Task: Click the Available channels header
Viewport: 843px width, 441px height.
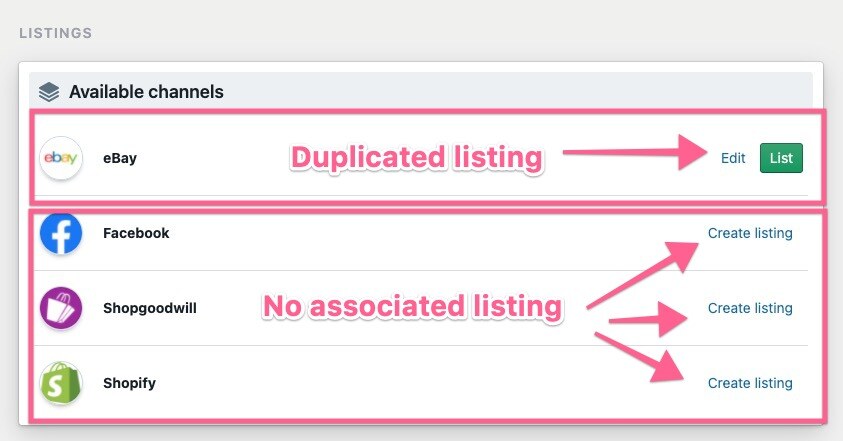Action: click(x=146, y=92)
